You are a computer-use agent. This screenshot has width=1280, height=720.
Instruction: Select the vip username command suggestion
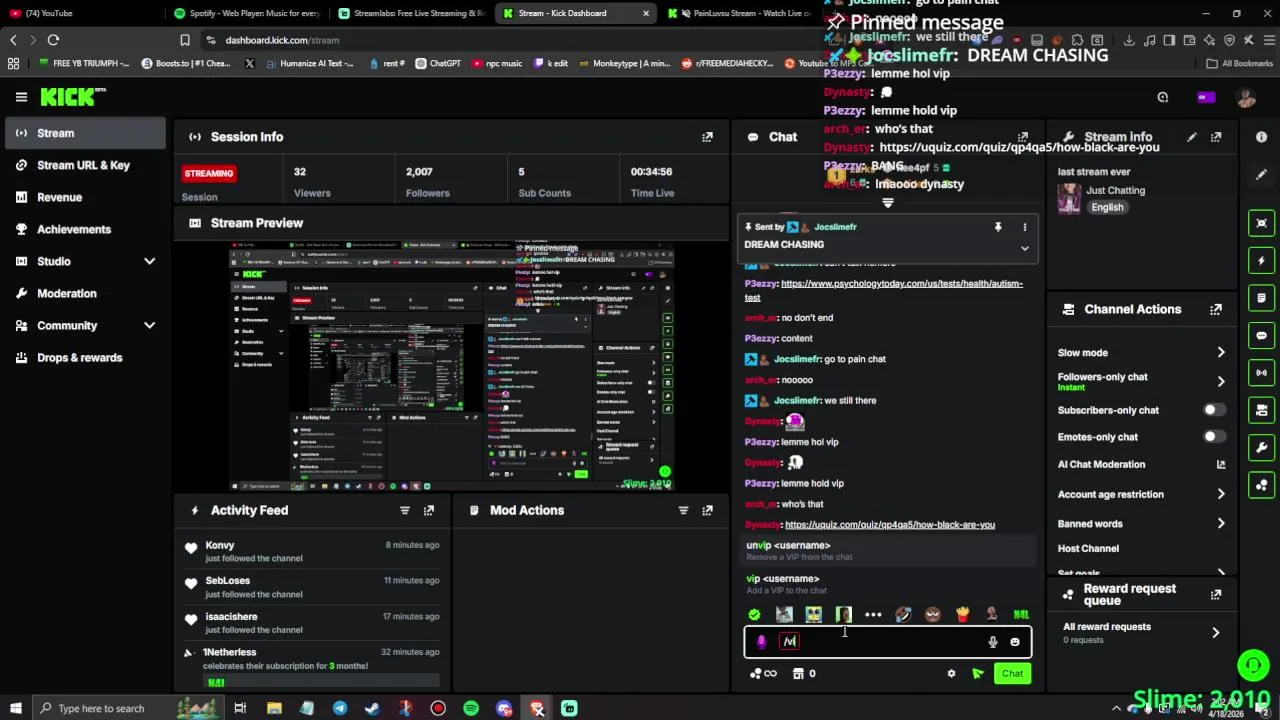tap(886, 584)
